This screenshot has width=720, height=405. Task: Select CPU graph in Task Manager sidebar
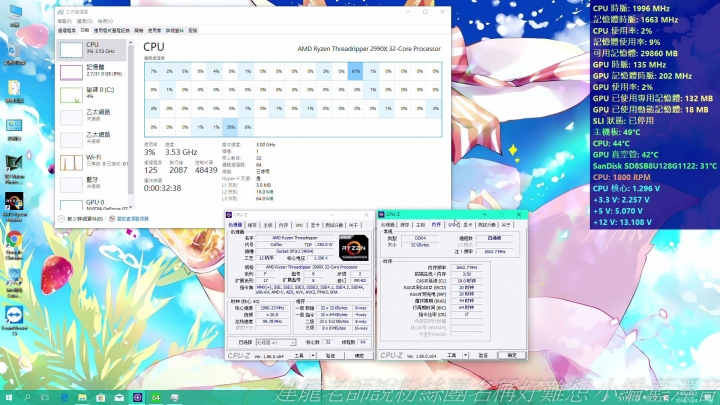coord(71,50)
